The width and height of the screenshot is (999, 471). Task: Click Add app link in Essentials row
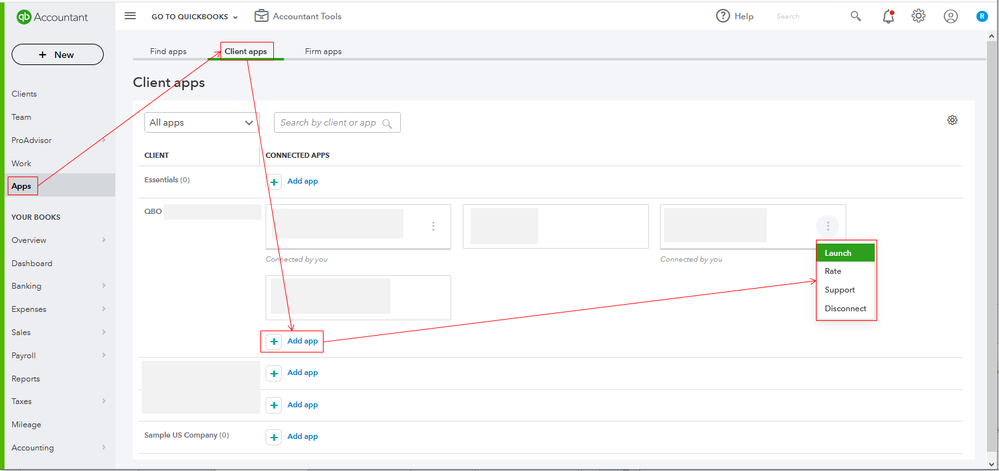tap(302, 182)
